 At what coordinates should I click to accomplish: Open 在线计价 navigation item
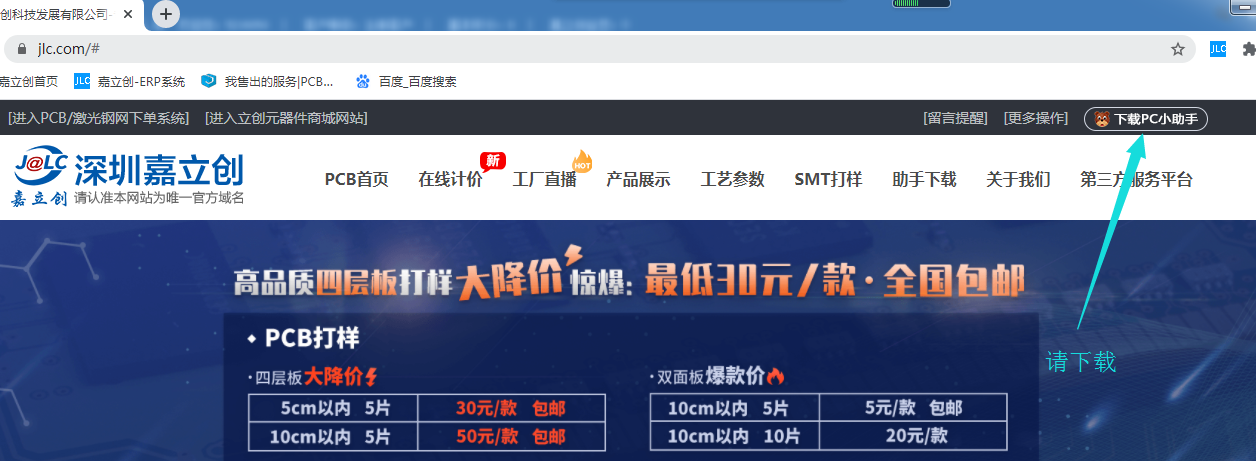[450, 180]
